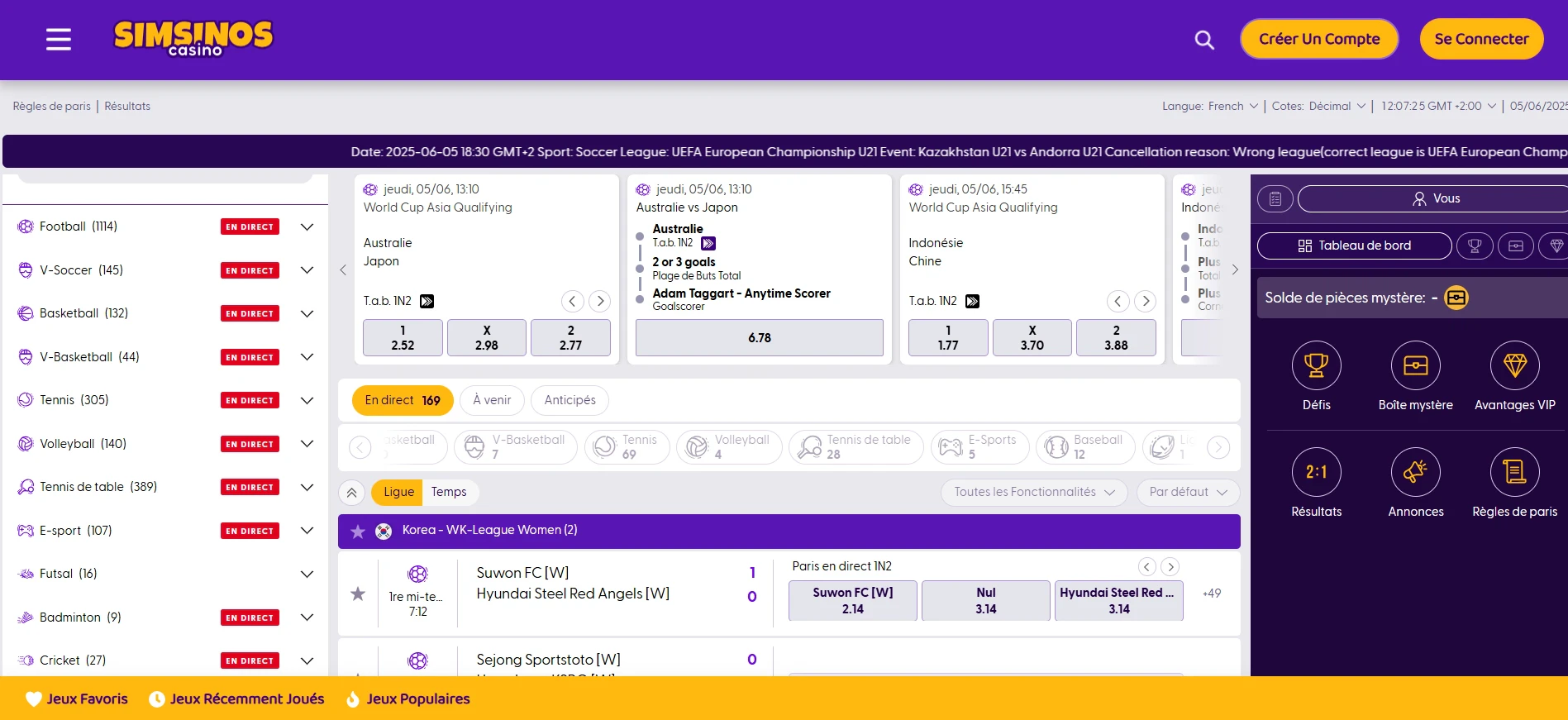Switch to the En direct 169 tab
Viewport: 1568px width, 720px height.
pos(403,400)
